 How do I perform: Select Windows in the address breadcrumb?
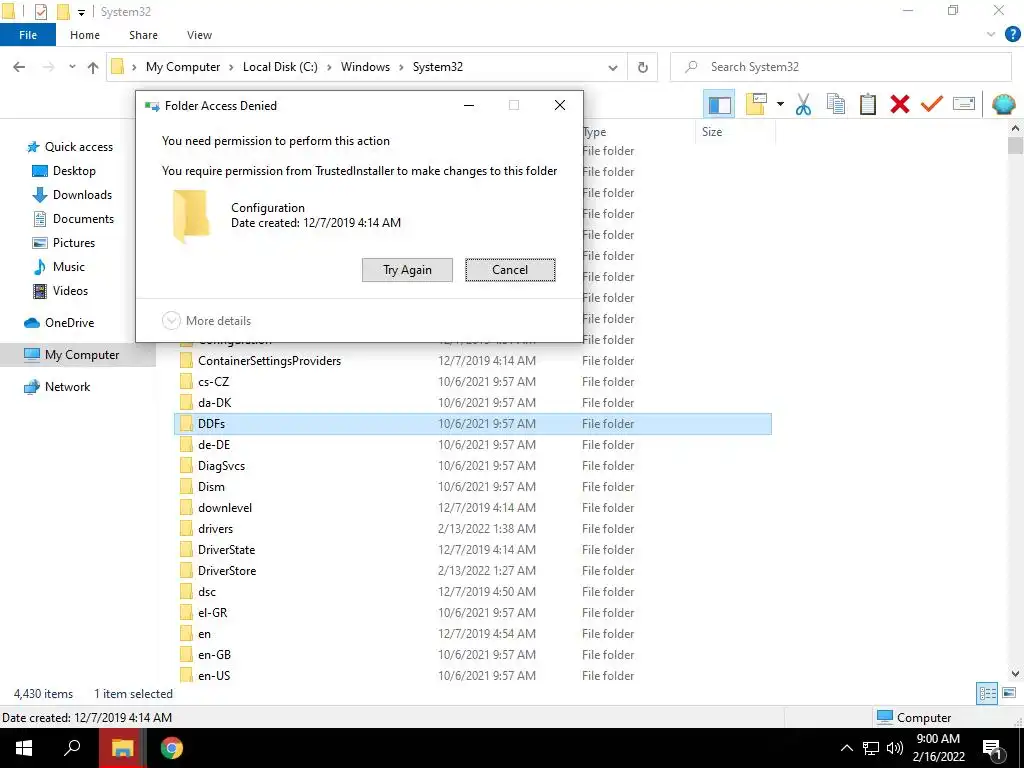365,67
